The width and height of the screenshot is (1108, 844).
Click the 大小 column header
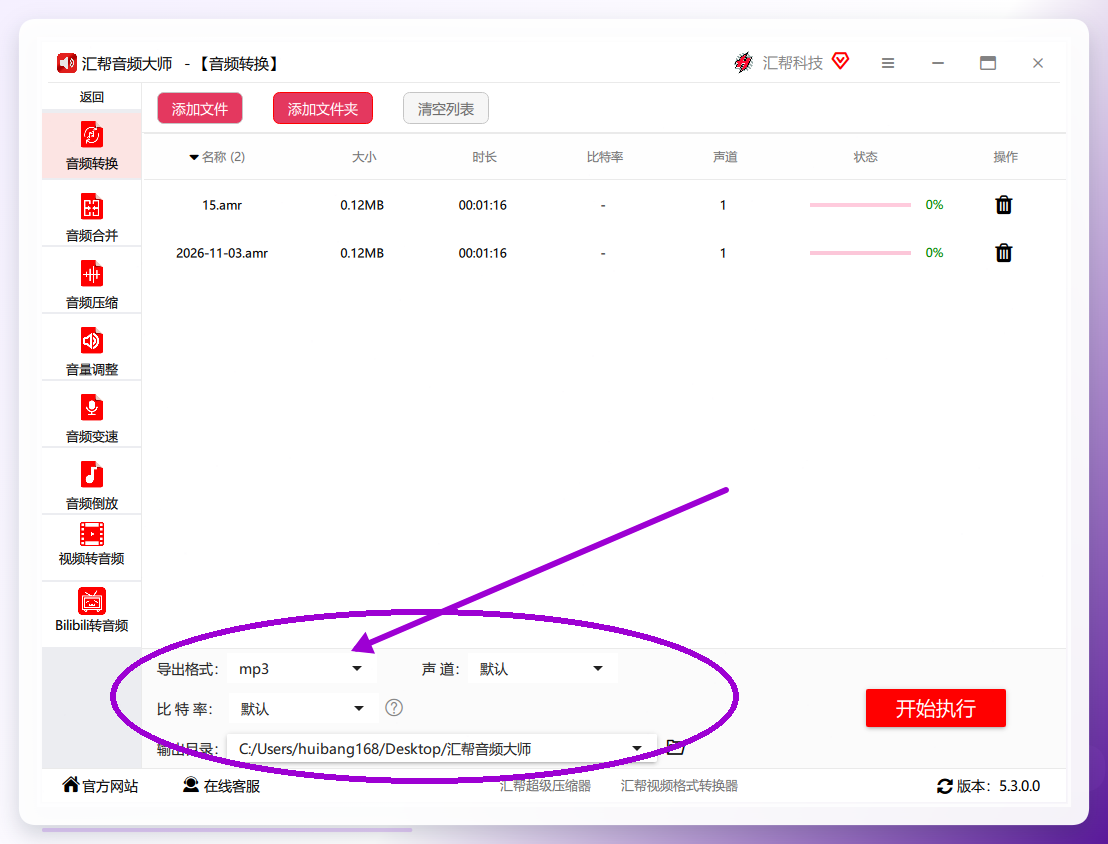click(x=365, y=157)
